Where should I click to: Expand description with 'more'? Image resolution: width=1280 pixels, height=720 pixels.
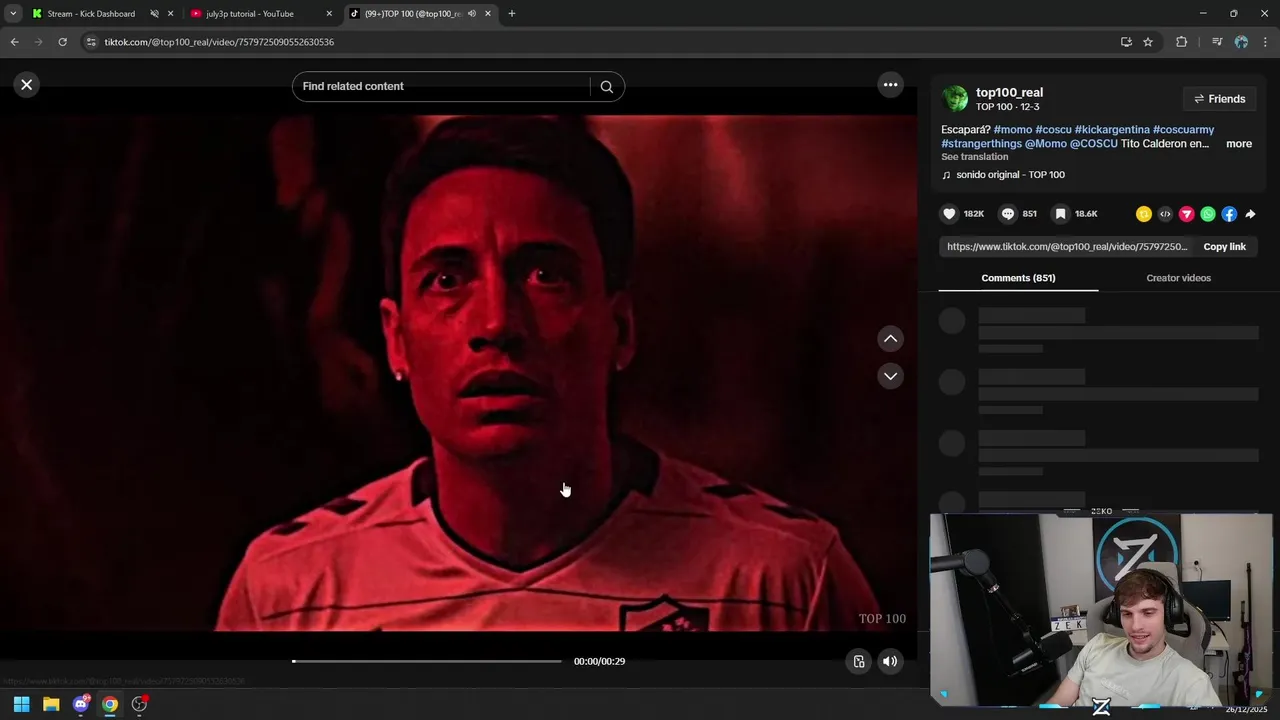(x=1239, y=144)
